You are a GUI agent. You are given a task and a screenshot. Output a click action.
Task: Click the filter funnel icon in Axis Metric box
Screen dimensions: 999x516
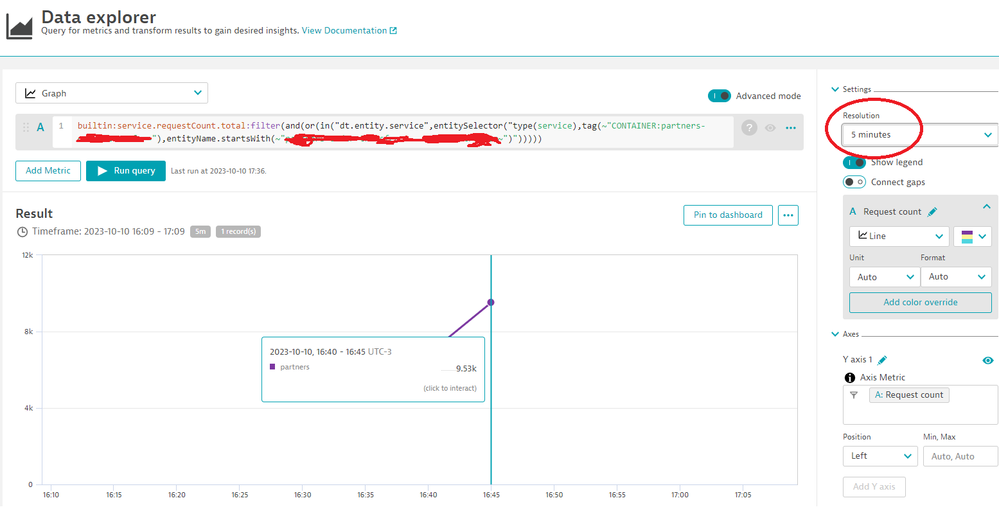854,396
